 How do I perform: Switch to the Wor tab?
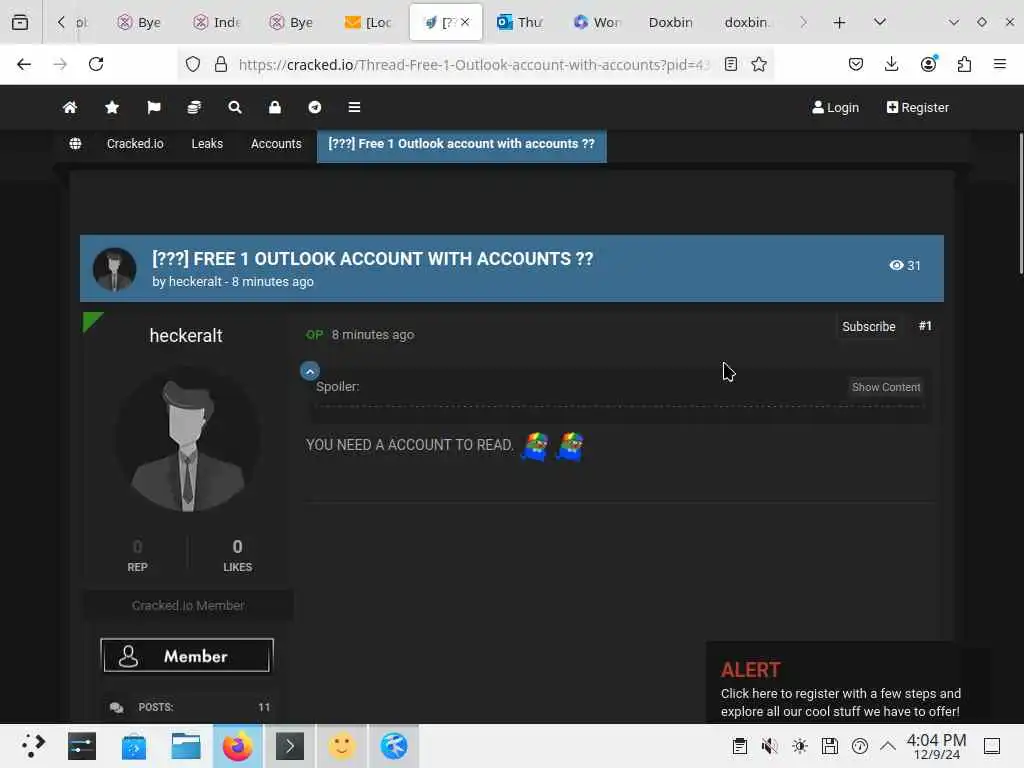(x=597, y=22)
